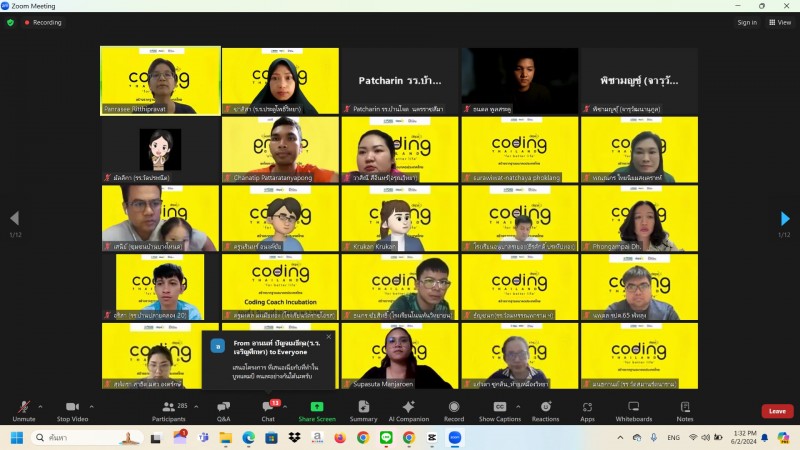Expand video options arrow beside Stop Video
The height and width of the screenshot is (450, 800).
(91, 407)
